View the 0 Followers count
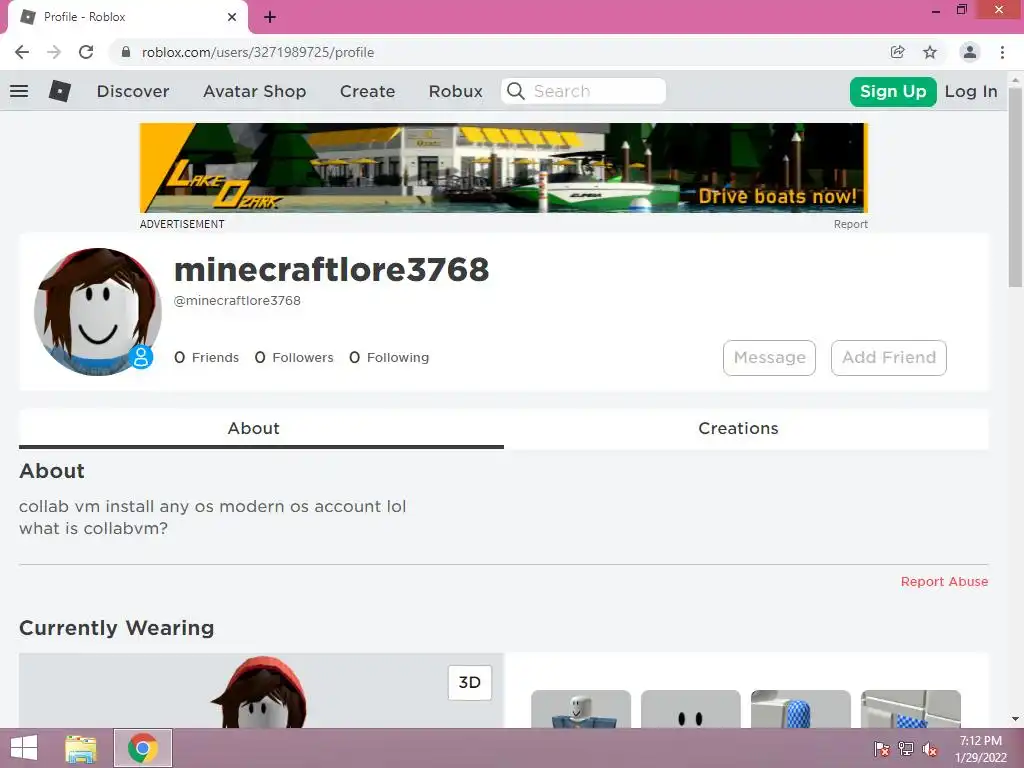The height and width of the screenshot is (768, 1024). click(x=294, y=357)
